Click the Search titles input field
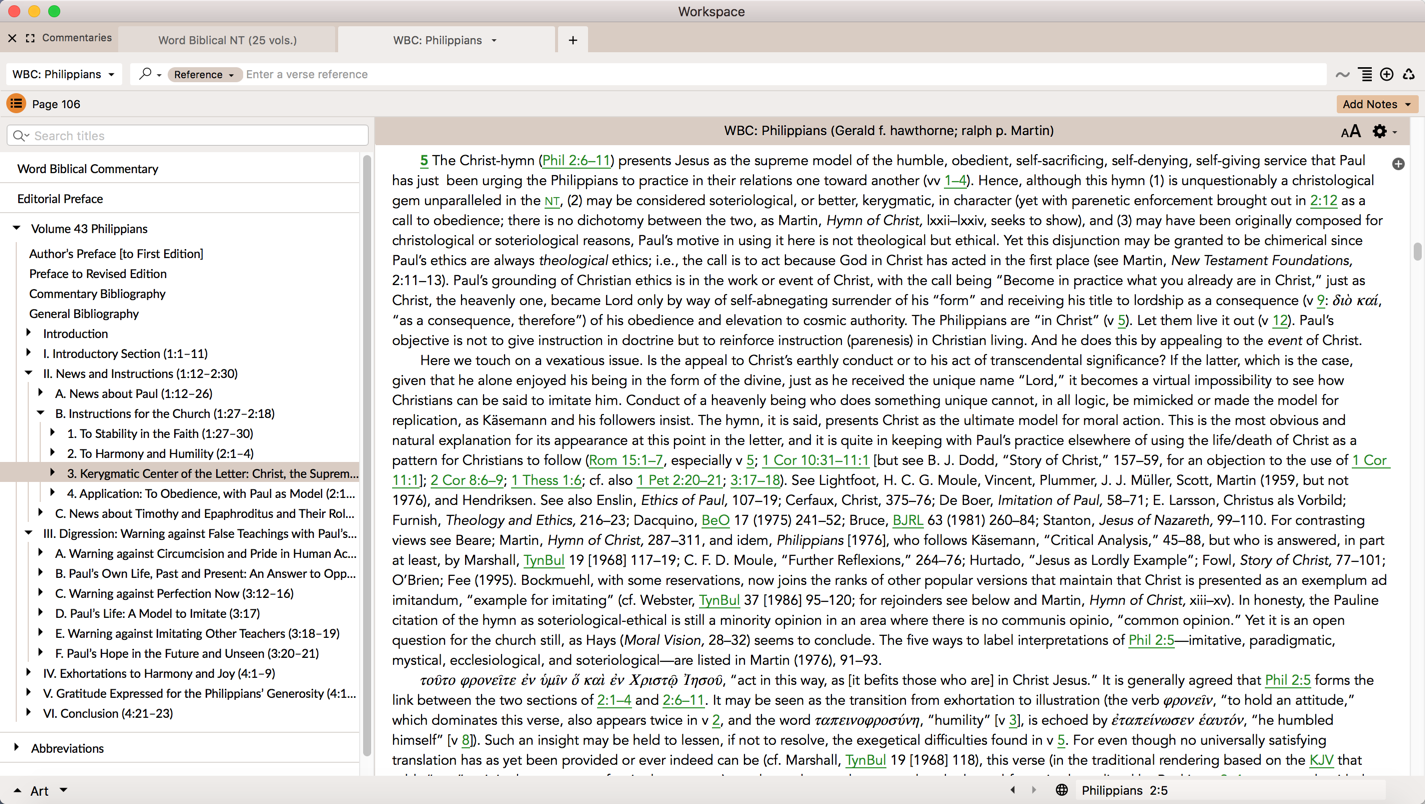This screenshot has height=804, width=1425. (188, 135)
